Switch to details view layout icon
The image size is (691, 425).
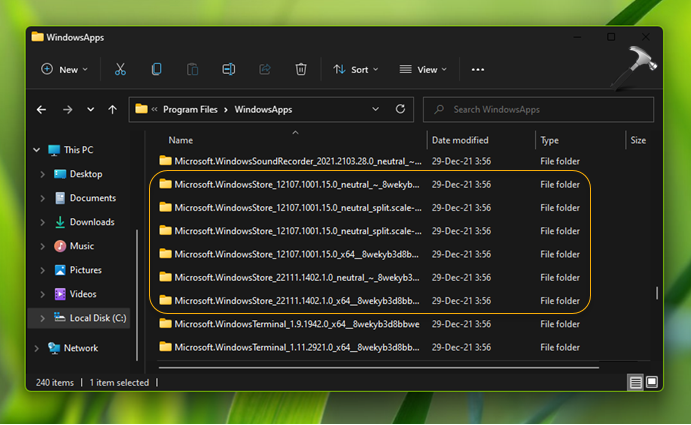[635, 382]
